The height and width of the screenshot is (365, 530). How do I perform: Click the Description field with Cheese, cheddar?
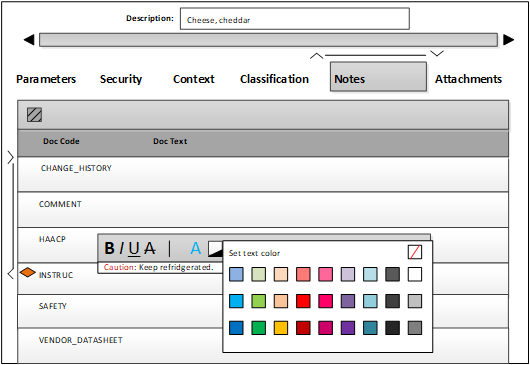pyautogui.click(x=295, y=19)
